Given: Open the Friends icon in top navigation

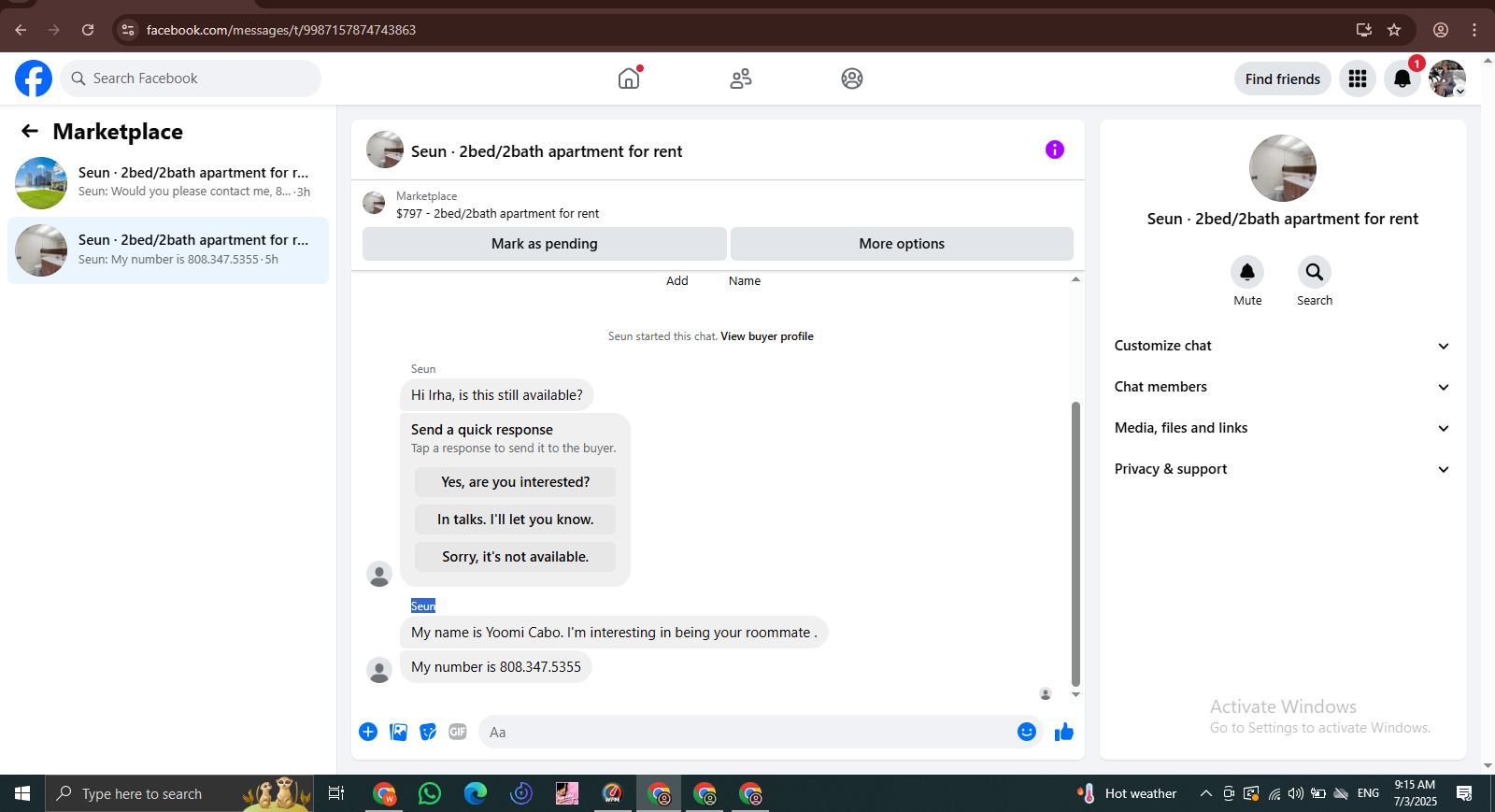Looking at the screenshot, I should coord(741,78).
